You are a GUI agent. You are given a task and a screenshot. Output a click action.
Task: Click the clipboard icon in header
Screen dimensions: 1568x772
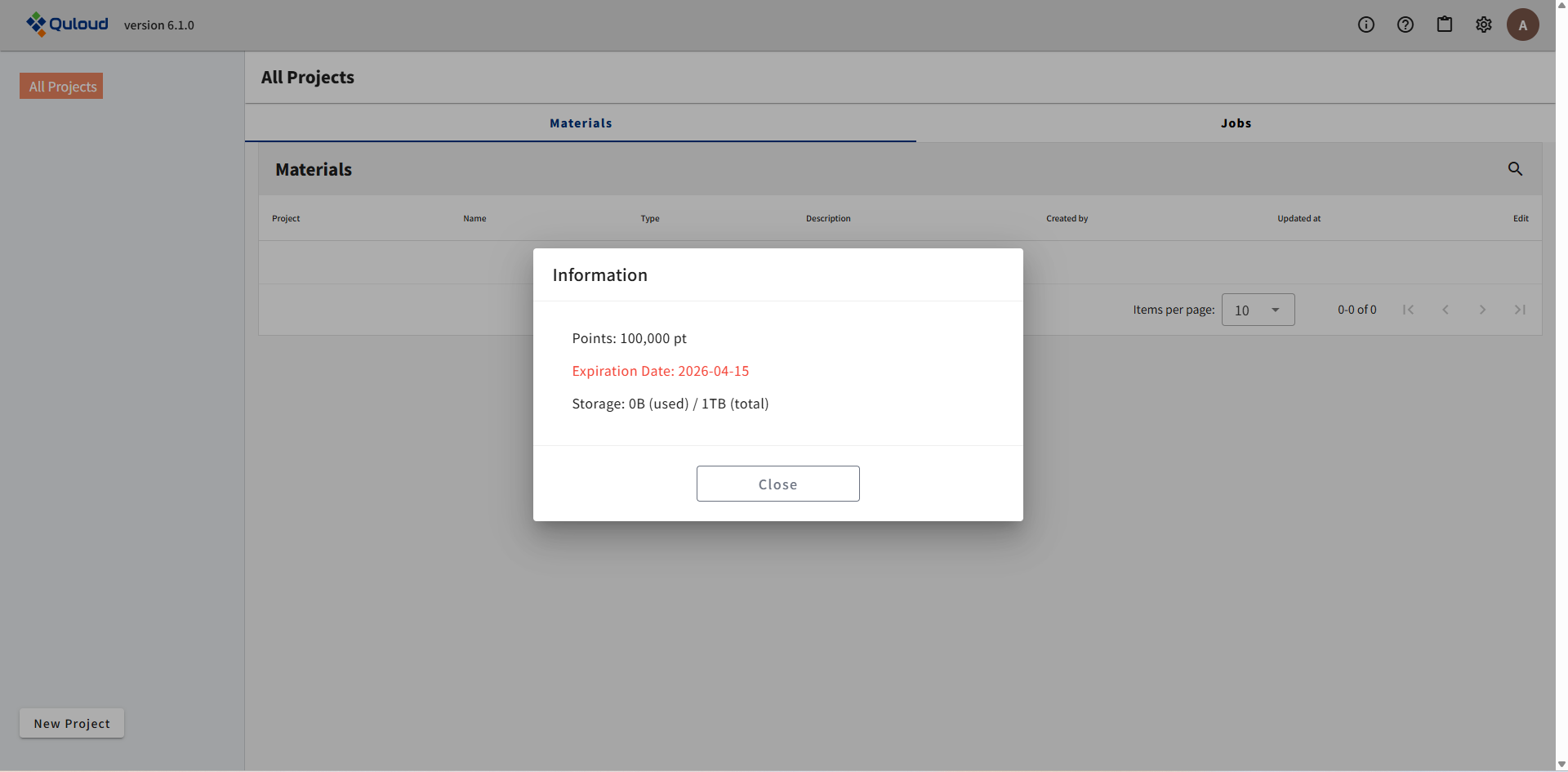(1445, 25)
